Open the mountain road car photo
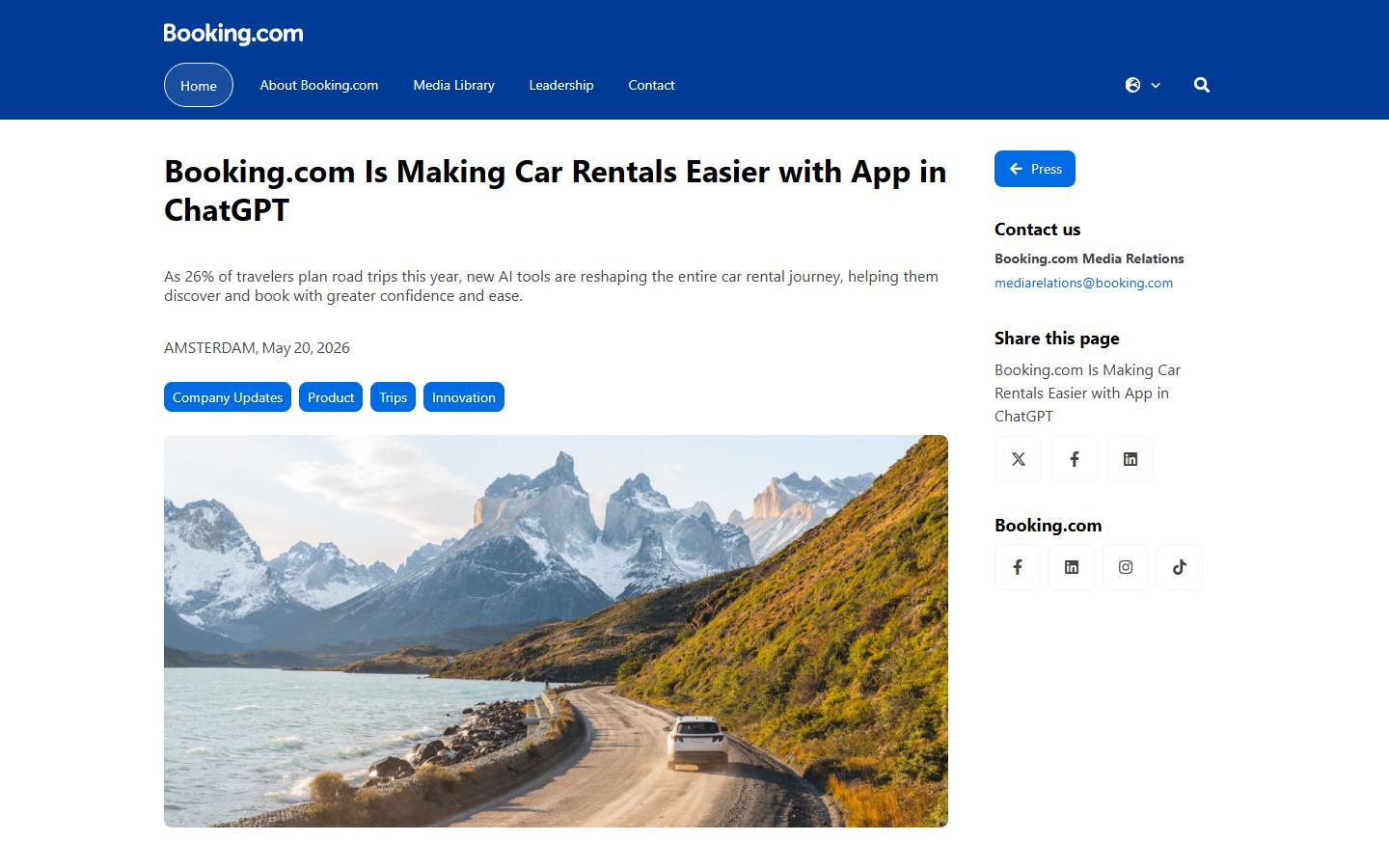The image size is (1389, 868). pyautogui.click(x=556, y=631)
